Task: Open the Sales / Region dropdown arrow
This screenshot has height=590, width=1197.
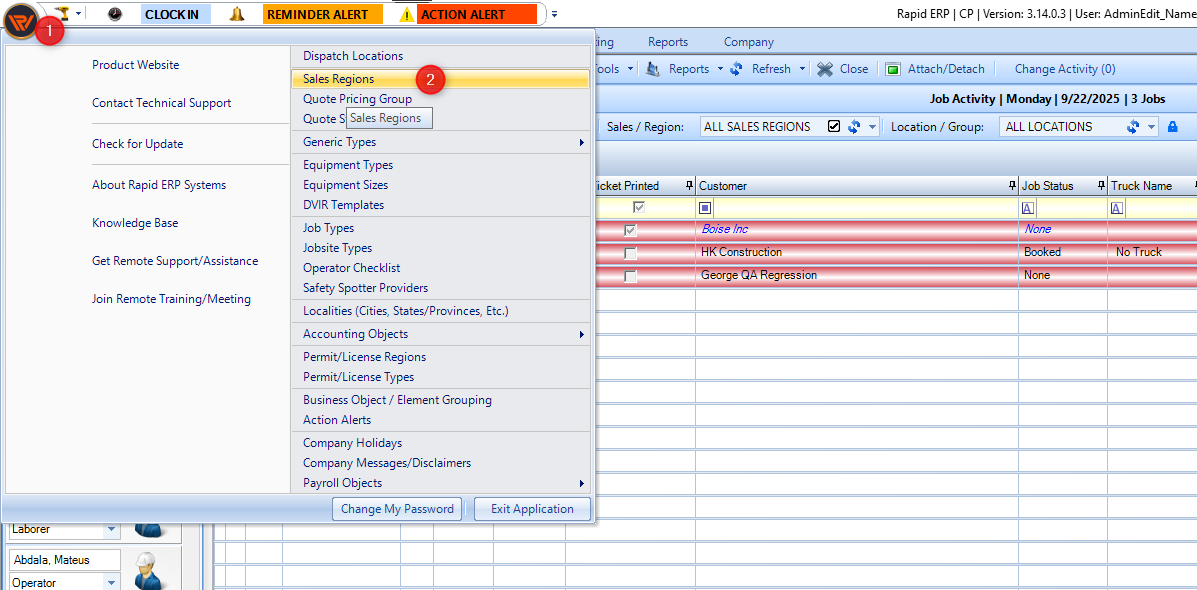Action: (x=873, y=127)
